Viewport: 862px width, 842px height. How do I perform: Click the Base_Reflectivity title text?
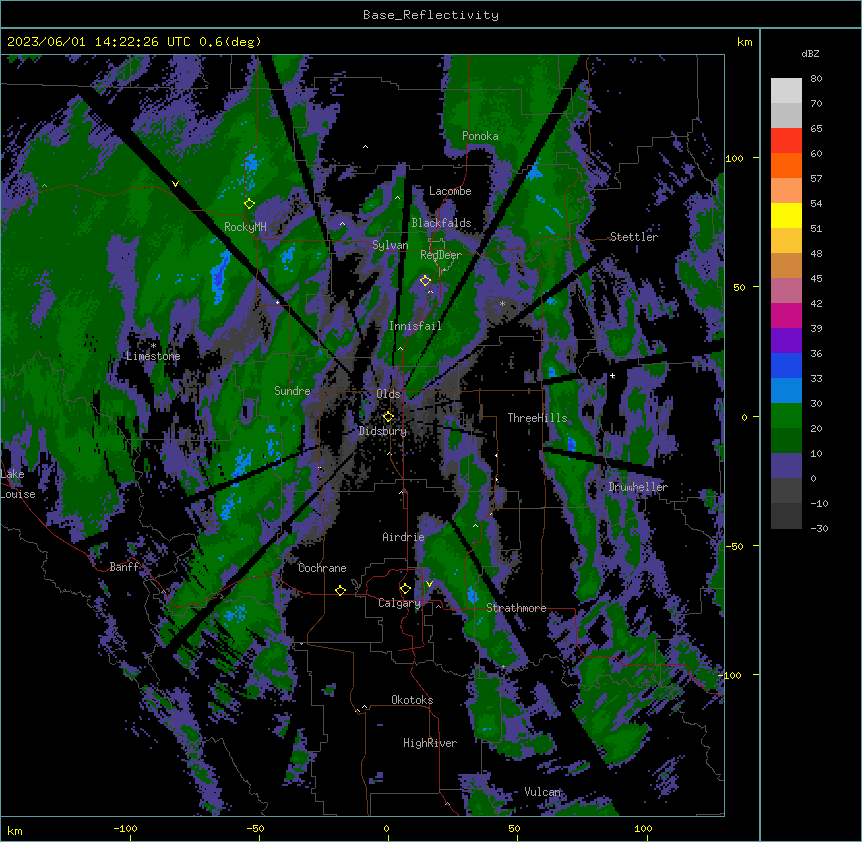coord(431,15)
